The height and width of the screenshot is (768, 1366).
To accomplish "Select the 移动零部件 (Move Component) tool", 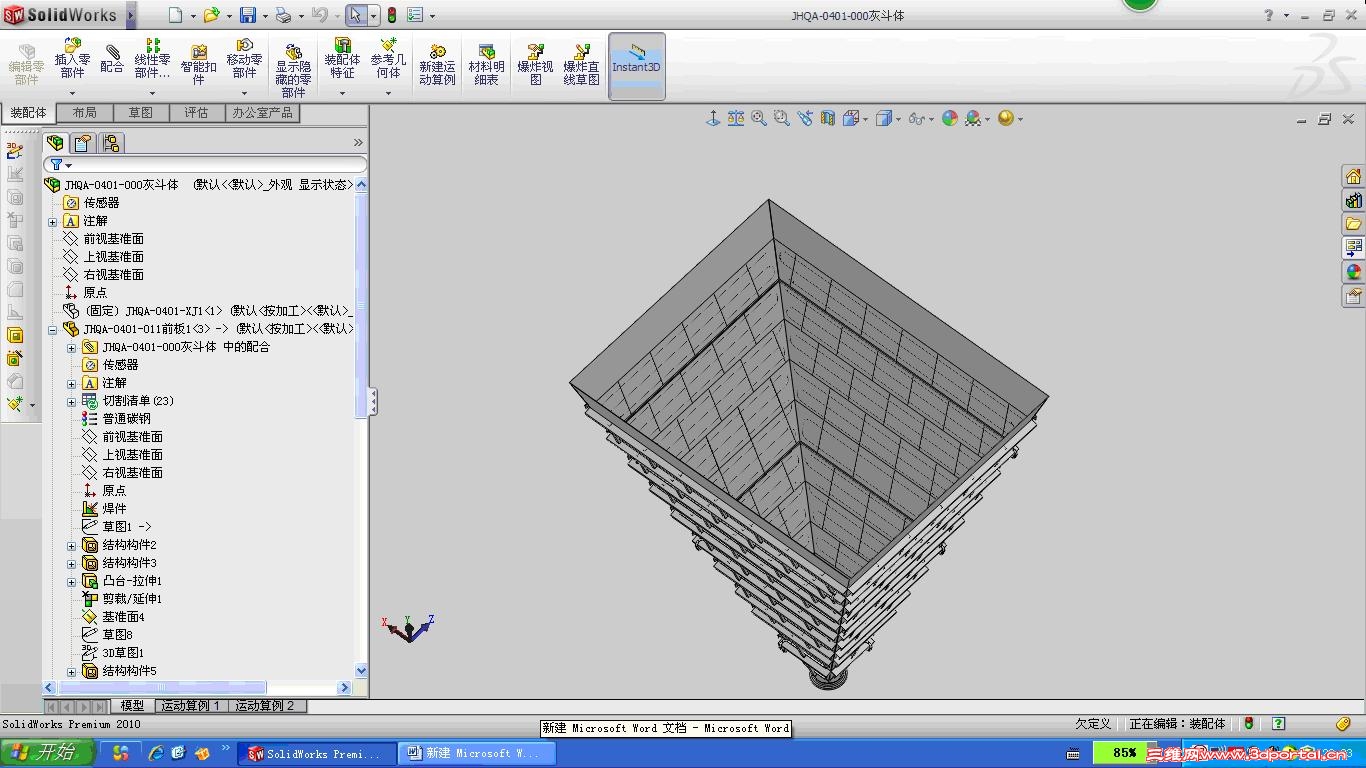I will click(x=244, y=60).
